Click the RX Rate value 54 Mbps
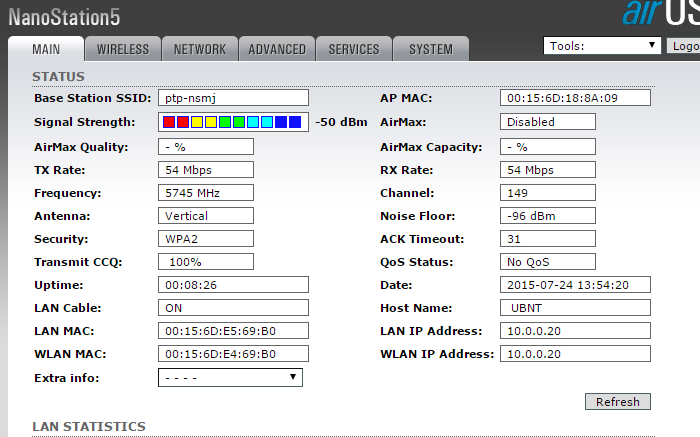 [x=548, y=170]
